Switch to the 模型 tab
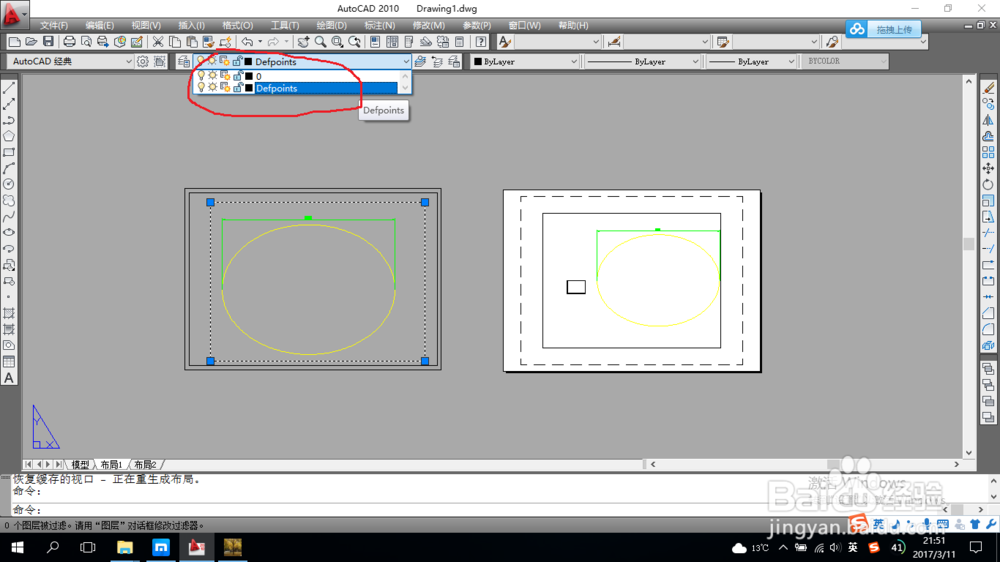1000x562 pixels. tap(80, 464)
